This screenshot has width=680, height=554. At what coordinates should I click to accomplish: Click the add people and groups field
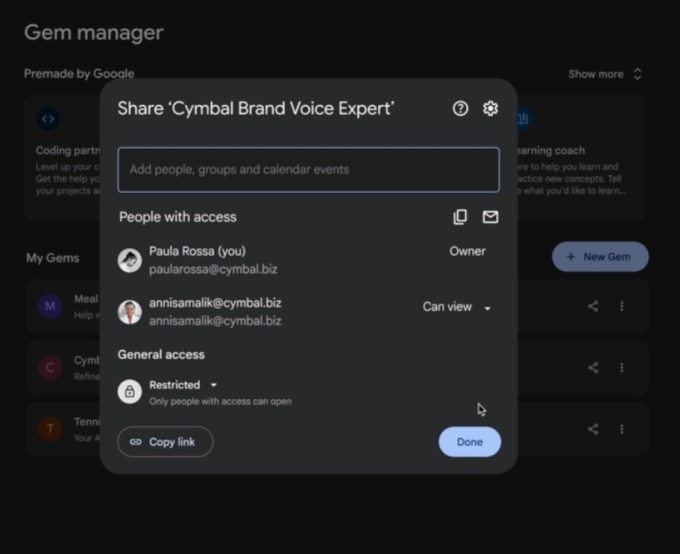pyautogui.click(x=308, y=170)
